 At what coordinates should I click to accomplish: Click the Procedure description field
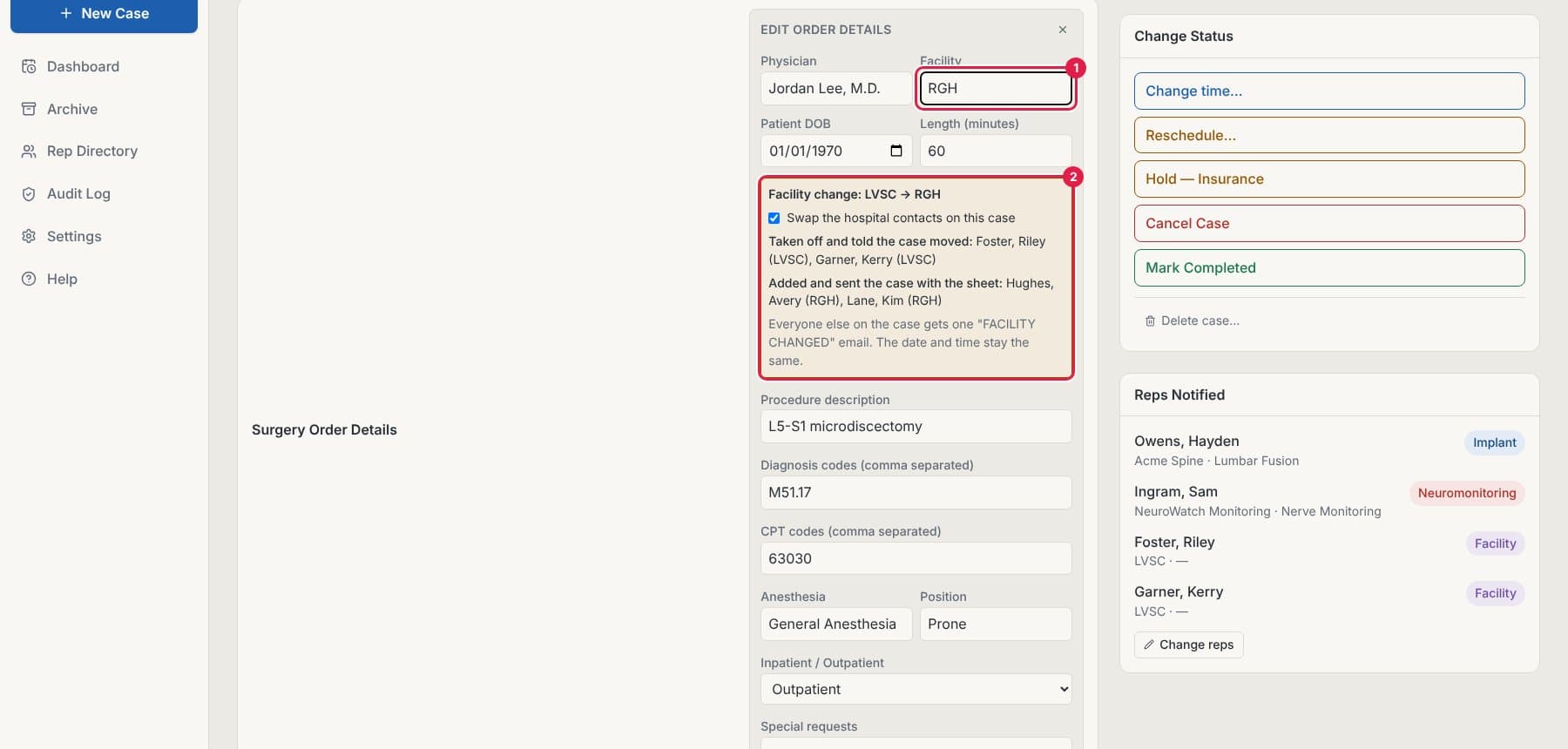[916, 426]
